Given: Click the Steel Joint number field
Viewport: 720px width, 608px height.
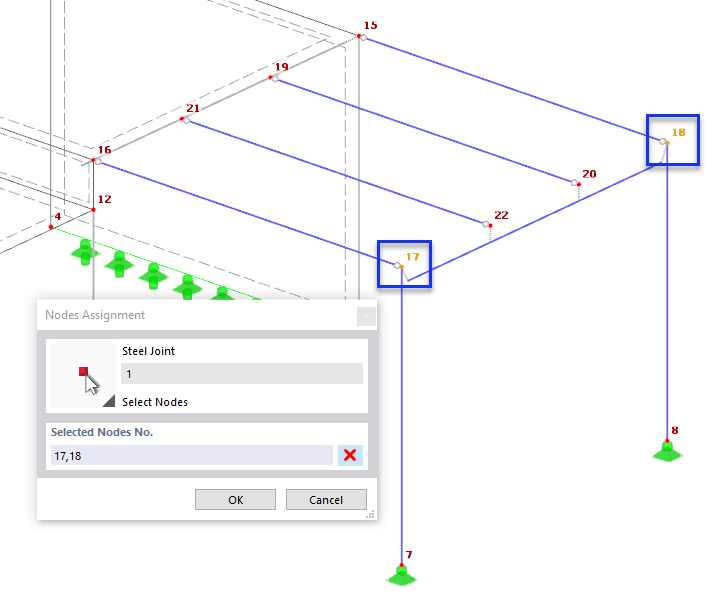Looking at the screenshot, I should (x=242, y=374).
